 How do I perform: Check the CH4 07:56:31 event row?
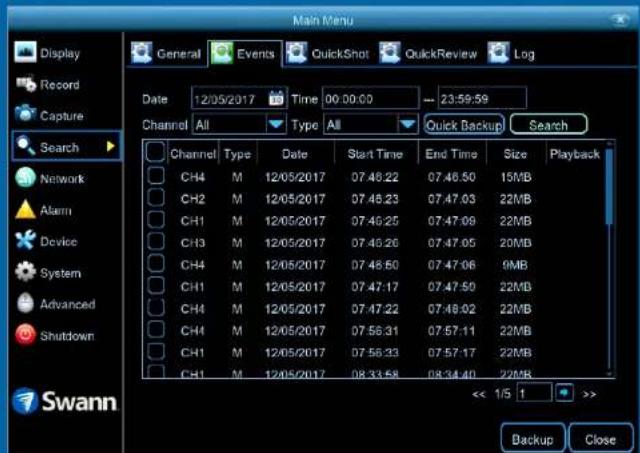point(156,329)
